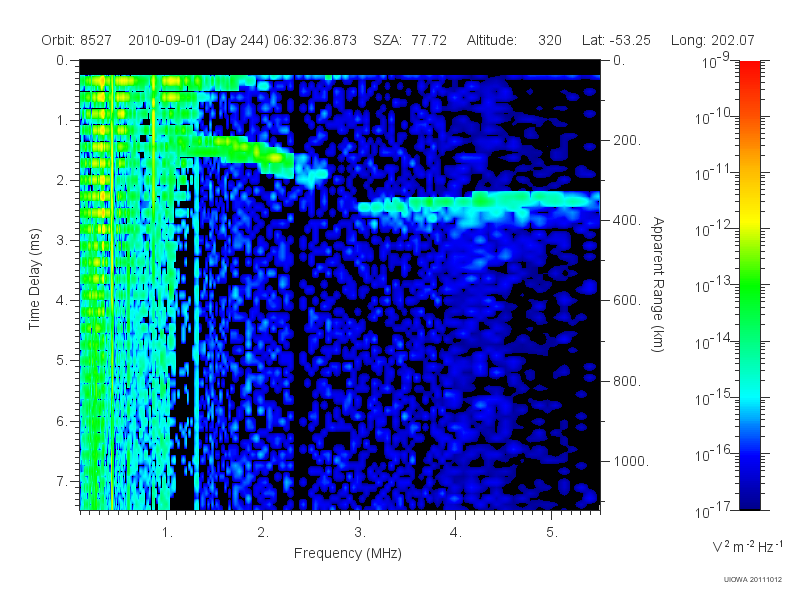The height and width of the screenshot is (600, 800).
Task: Click the 10^-13 color scale label
Action: [x=714, y=285]
